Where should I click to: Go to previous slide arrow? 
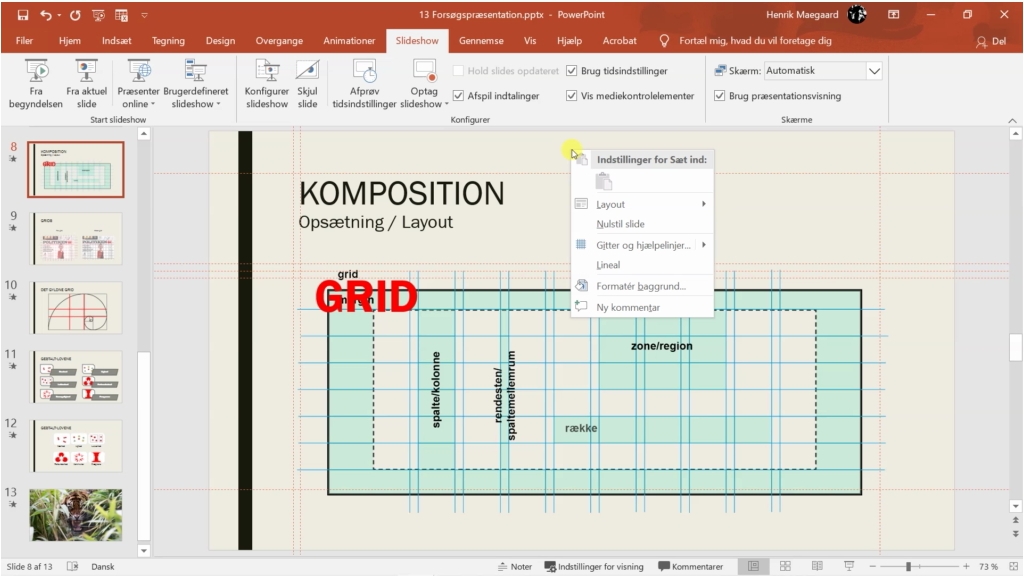point(1016,520)
